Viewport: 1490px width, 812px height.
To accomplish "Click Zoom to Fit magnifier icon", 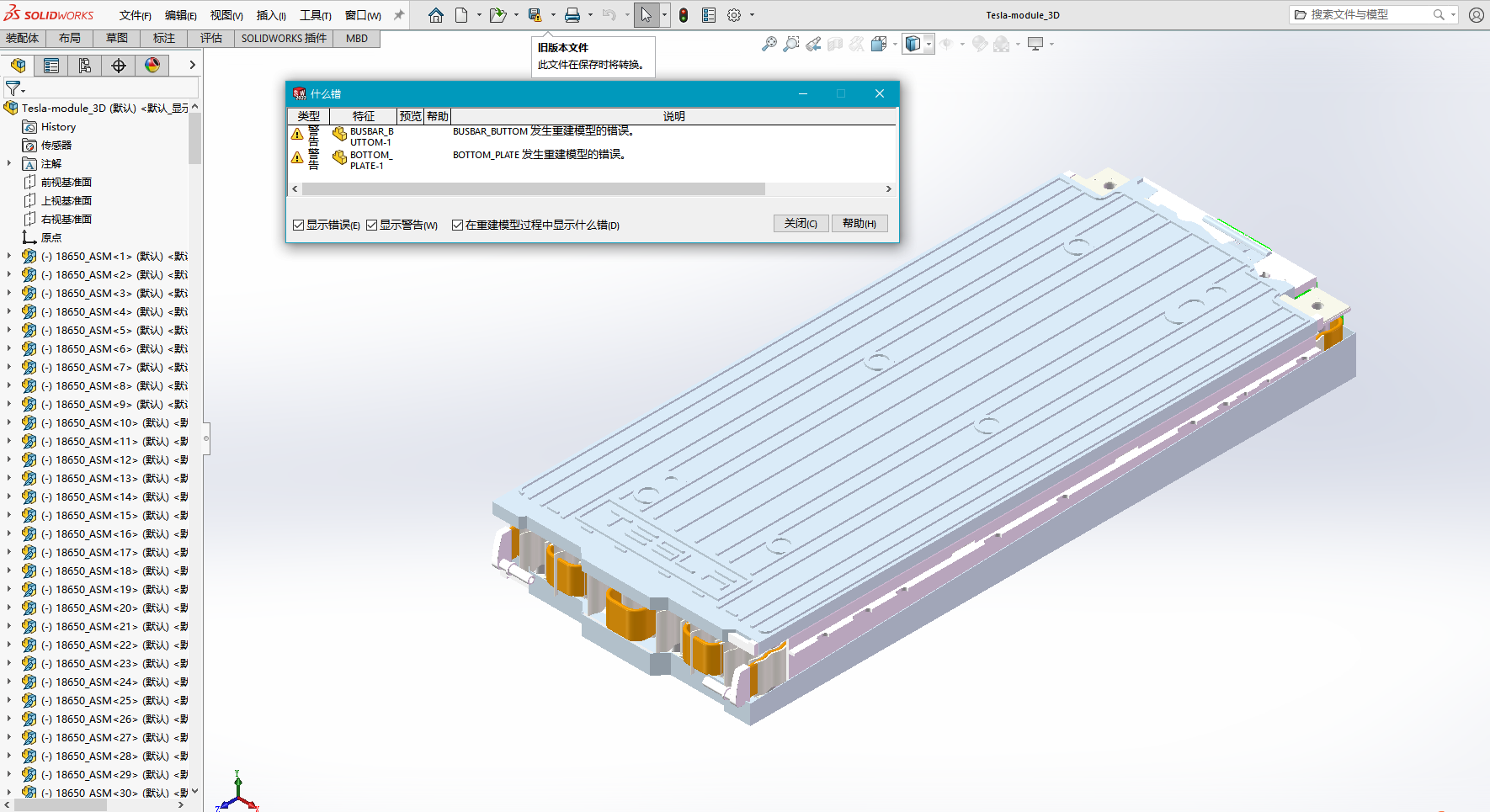I will (769, 44).
